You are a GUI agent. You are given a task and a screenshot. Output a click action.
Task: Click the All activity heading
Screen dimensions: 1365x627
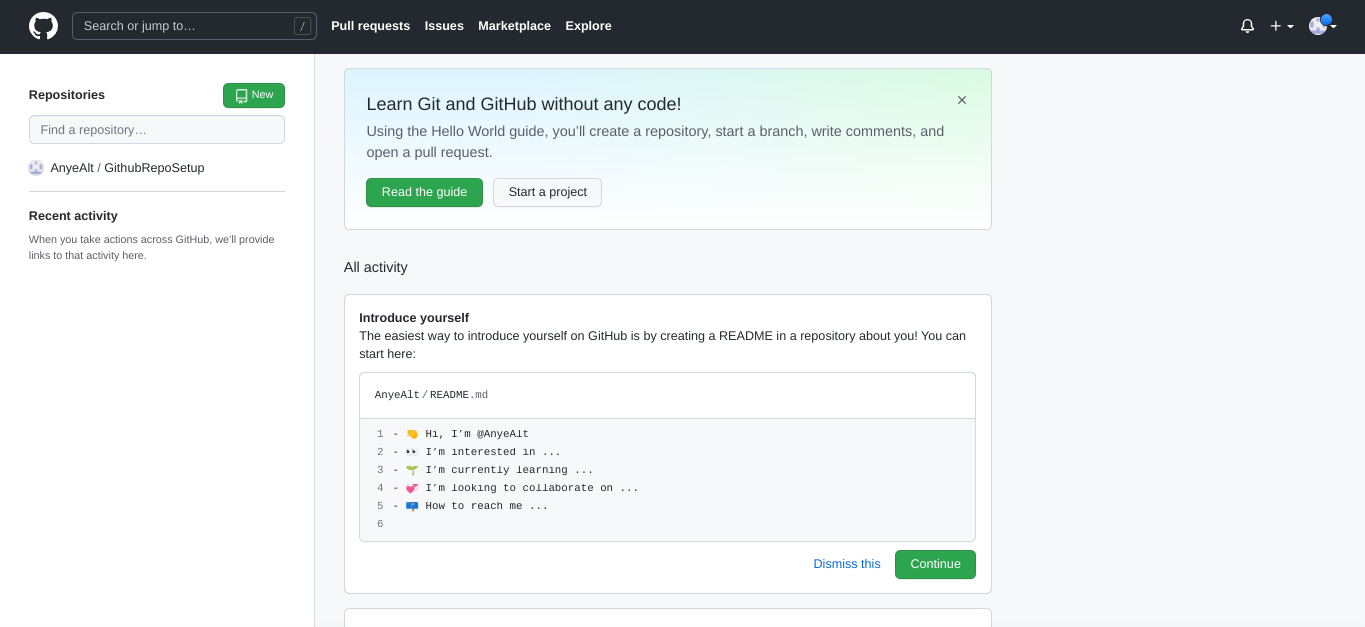(x=376, y=267)
